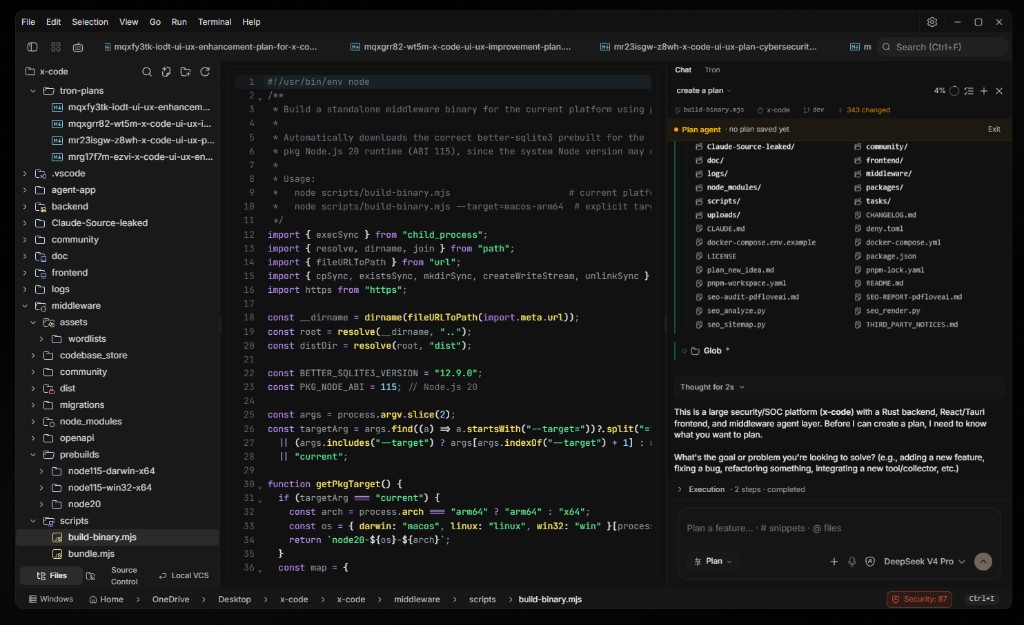
Task: Click 'middleware' in the breadcrumb path
Action: [x=417, y=599]
